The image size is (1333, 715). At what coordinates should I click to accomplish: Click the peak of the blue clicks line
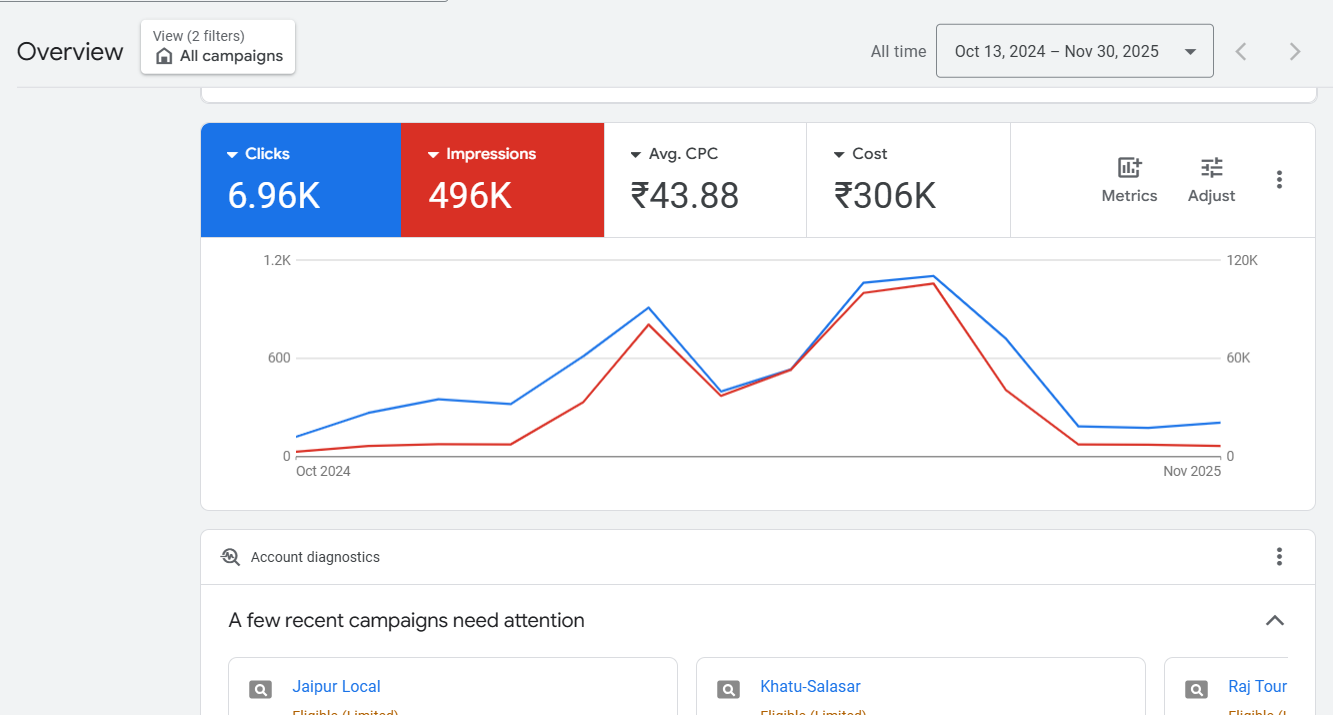coord(933,276)
